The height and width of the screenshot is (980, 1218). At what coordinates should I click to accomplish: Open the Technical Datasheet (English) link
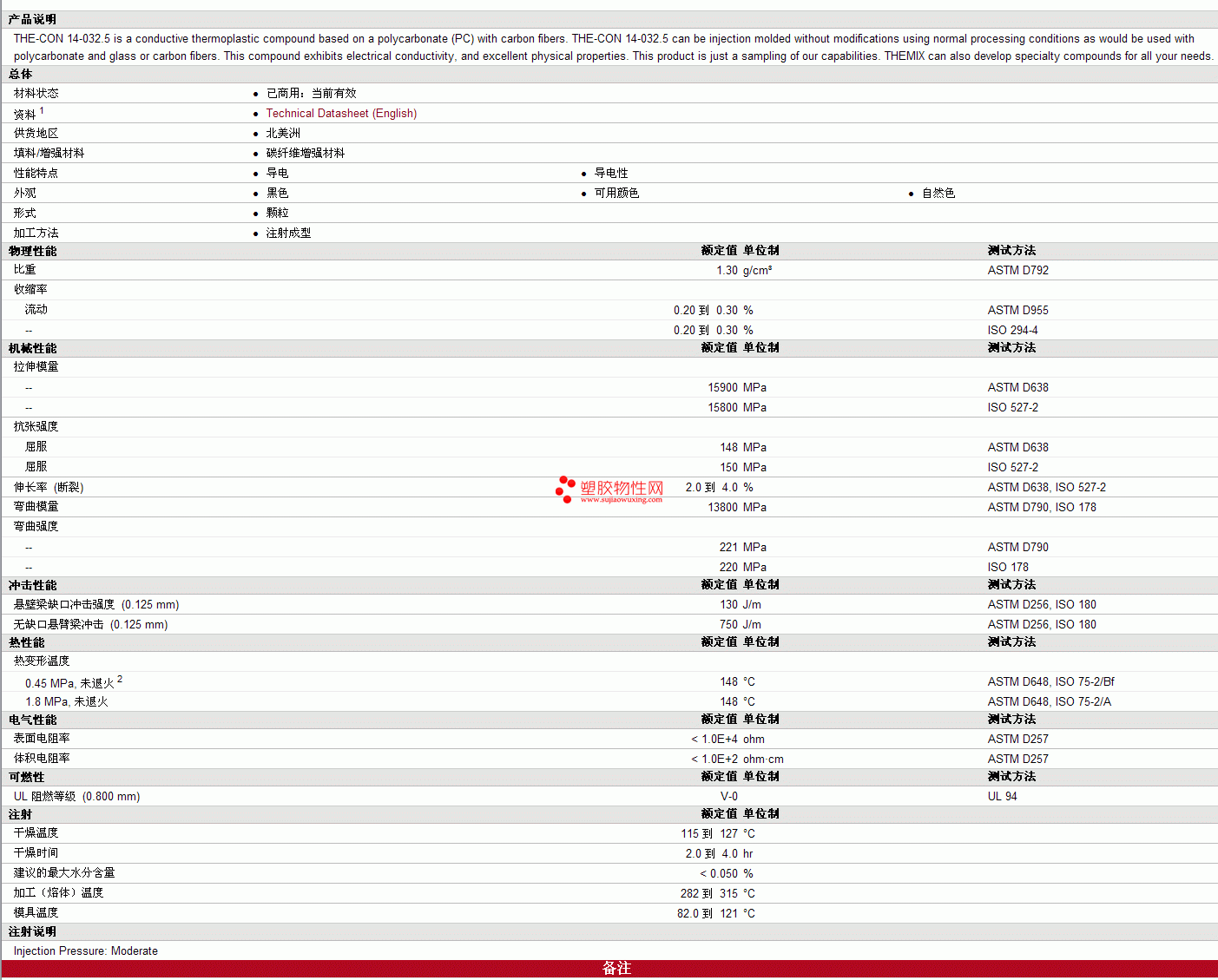pos(341,114)
